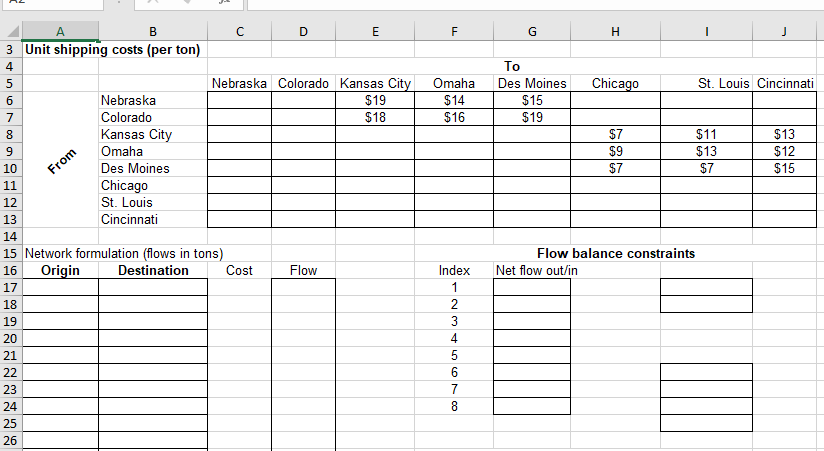This screenshot has height=451, width=824.
Task: Click the 'Chicago' row label in row 11
Action: point(153,186)
